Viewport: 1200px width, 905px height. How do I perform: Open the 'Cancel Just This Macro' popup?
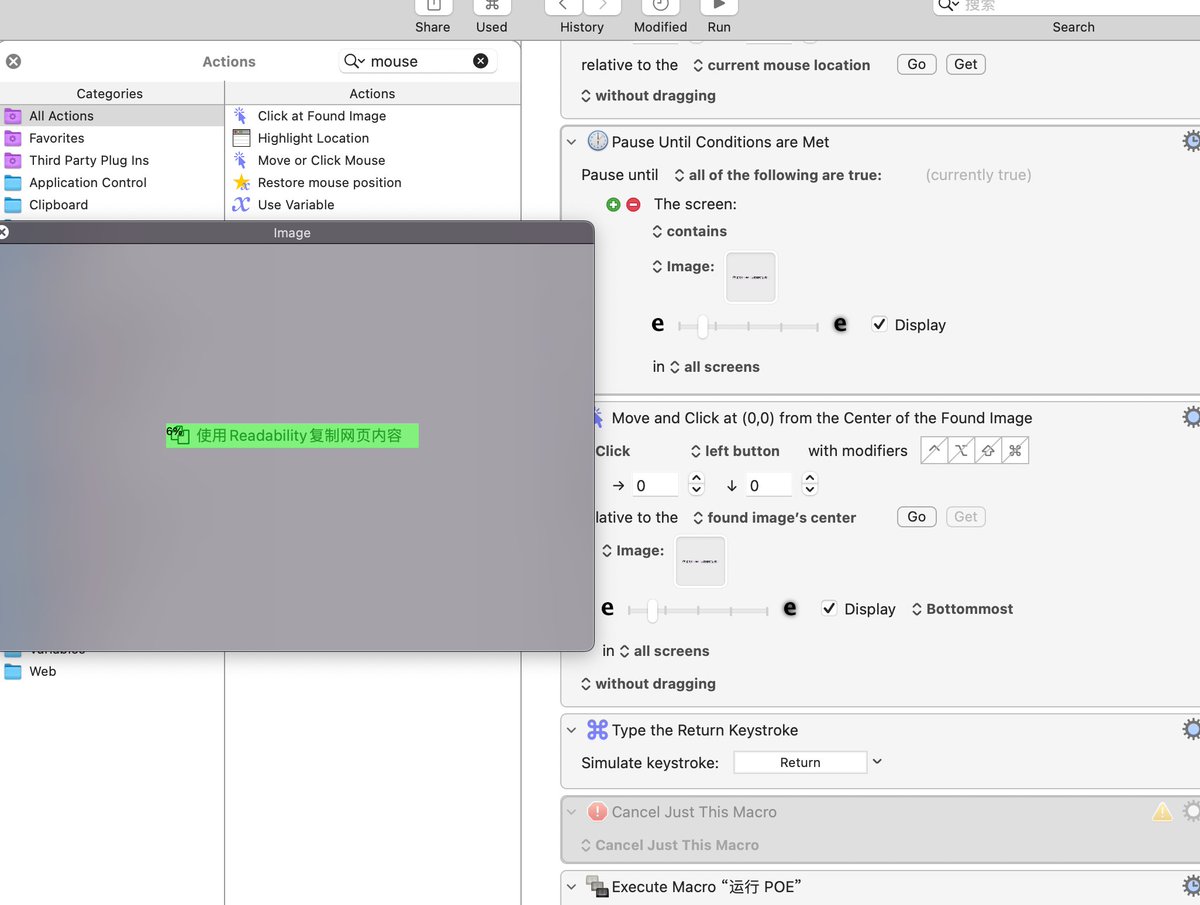coord(670,845)
